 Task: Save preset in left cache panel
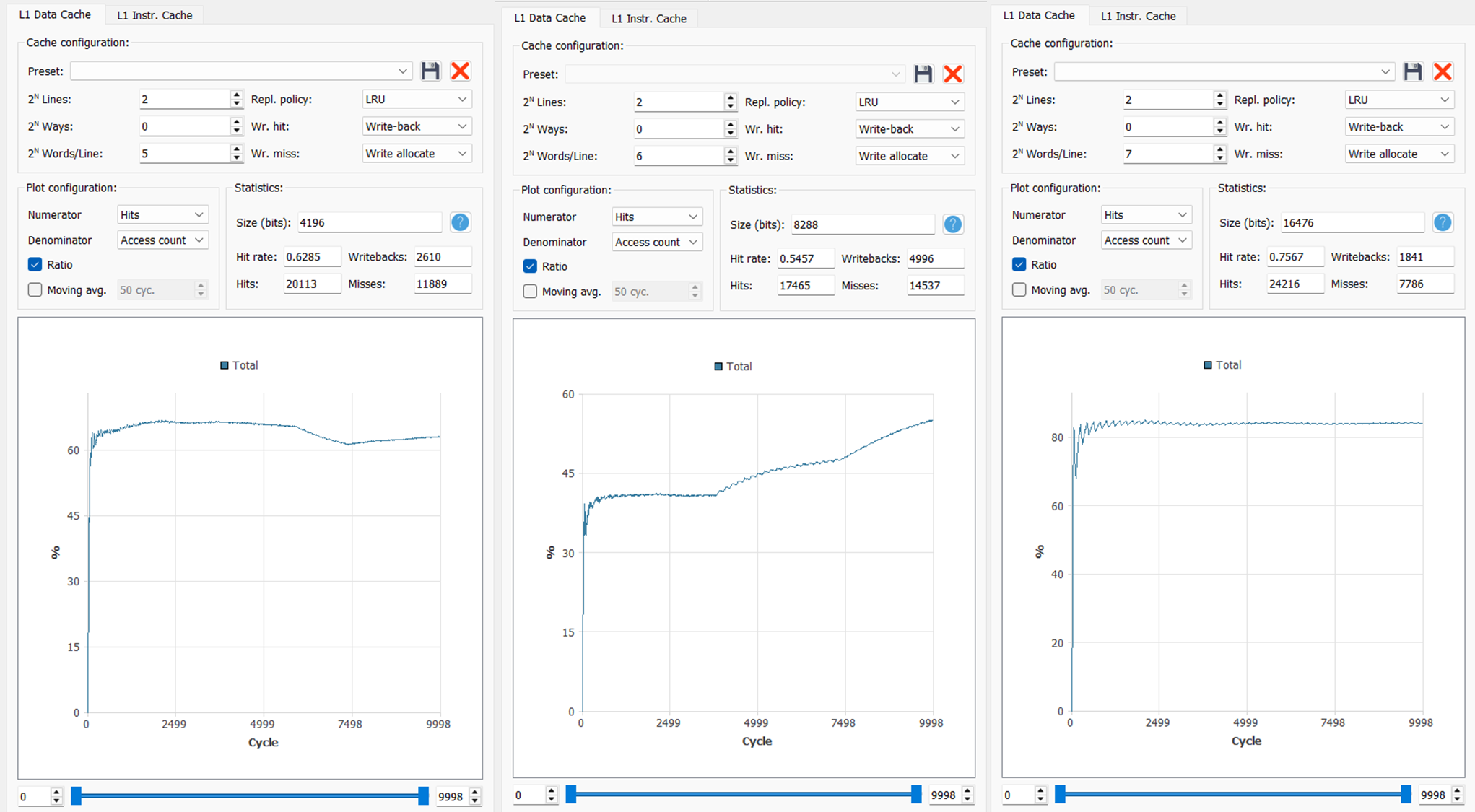pos(430,71)
